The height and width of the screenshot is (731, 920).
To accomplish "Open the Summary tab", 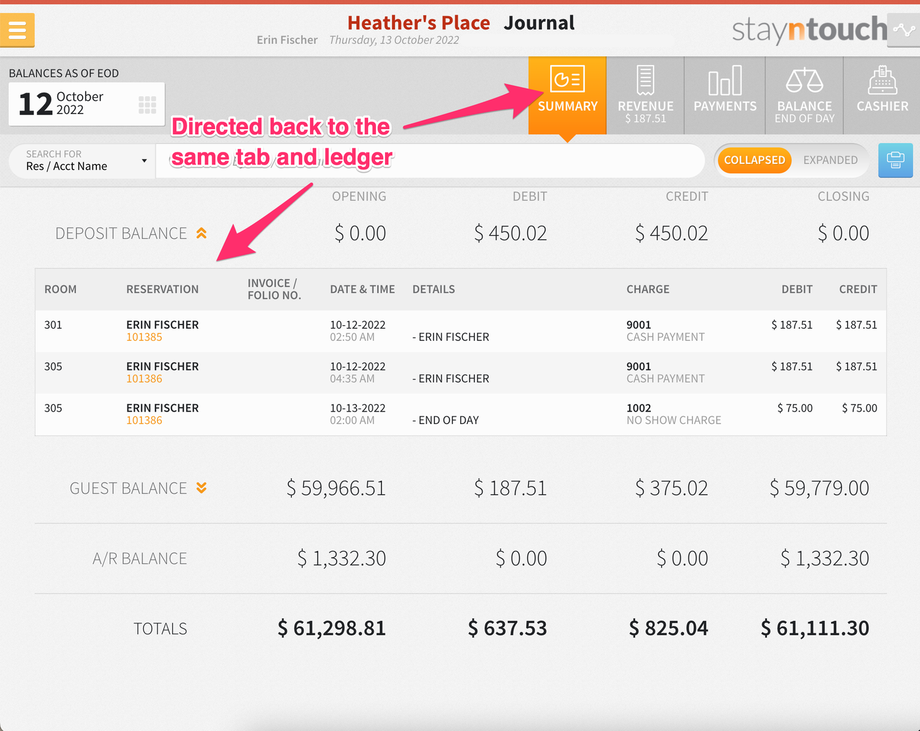I will (567, 95).
